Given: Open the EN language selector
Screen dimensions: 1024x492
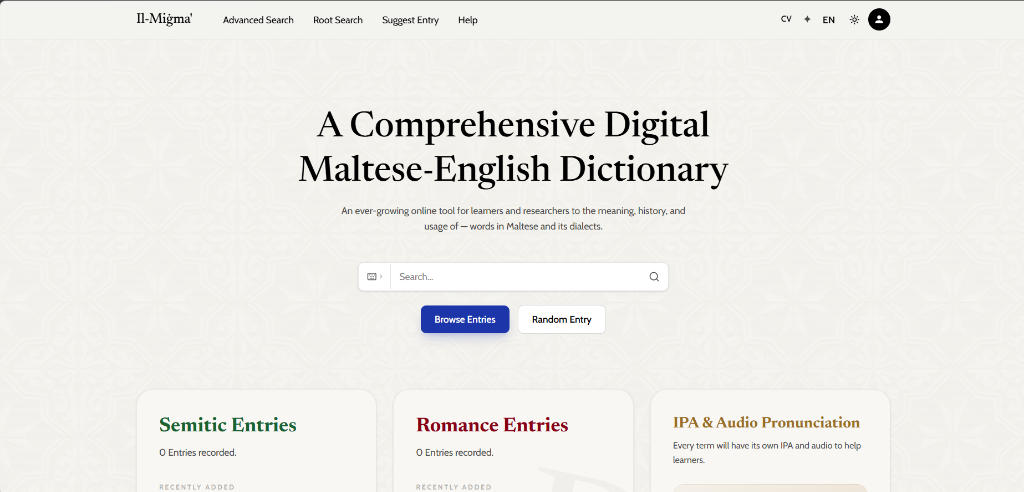Looking at the screenshot, I should click(828, 20).
